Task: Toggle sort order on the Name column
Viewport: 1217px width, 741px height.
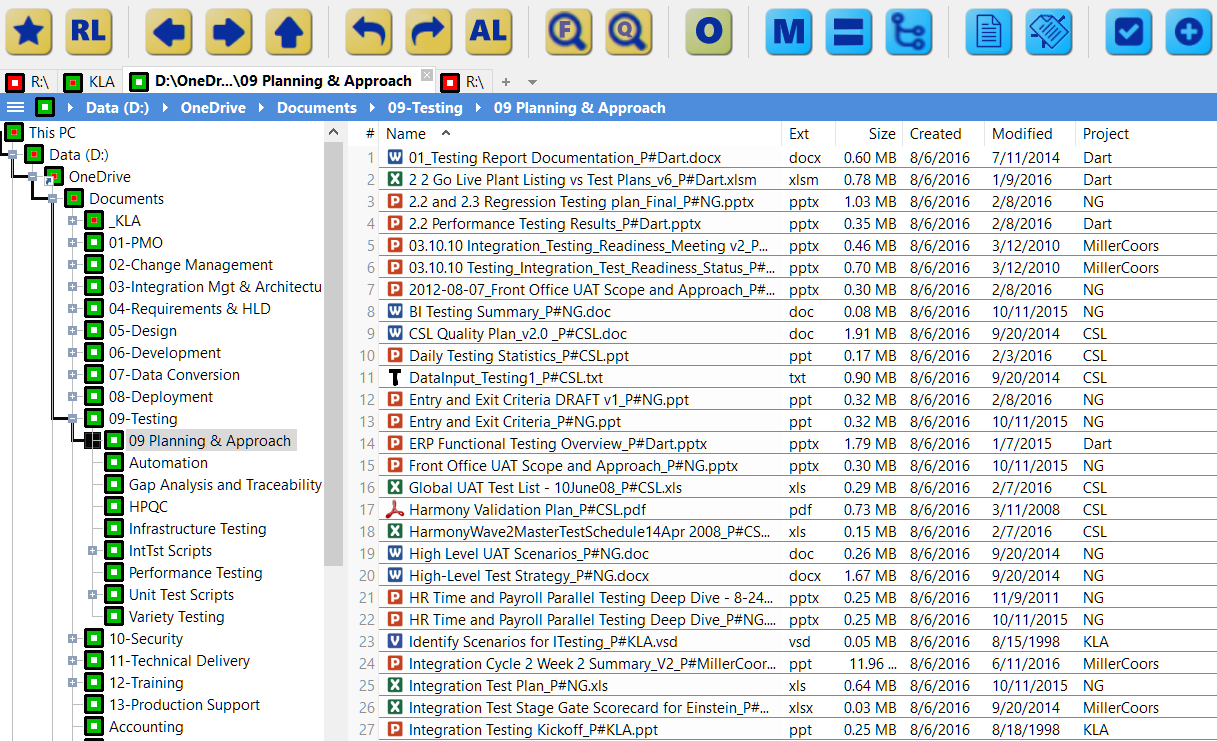Action: click(406, 133)
